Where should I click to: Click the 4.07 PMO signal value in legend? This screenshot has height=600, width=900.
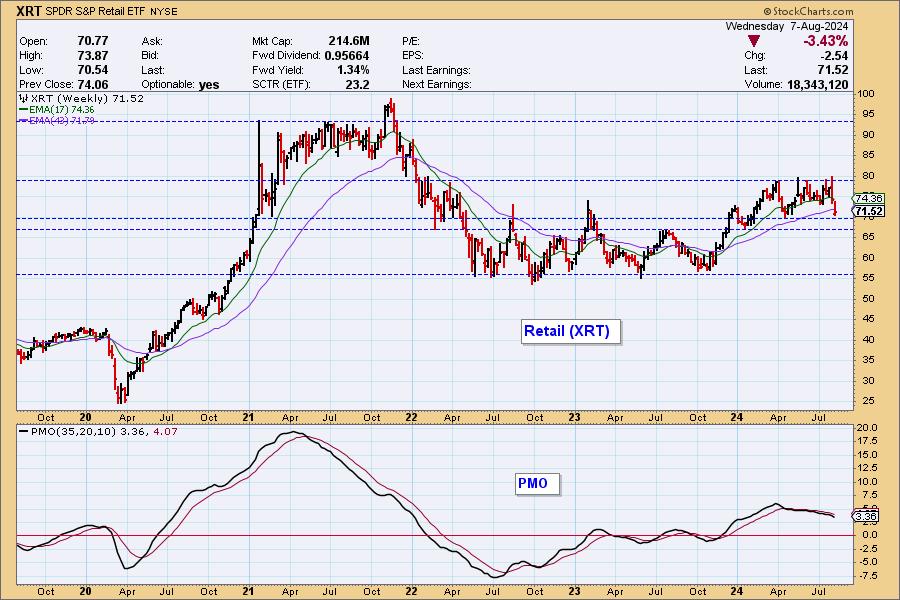(x=165, y=431)
